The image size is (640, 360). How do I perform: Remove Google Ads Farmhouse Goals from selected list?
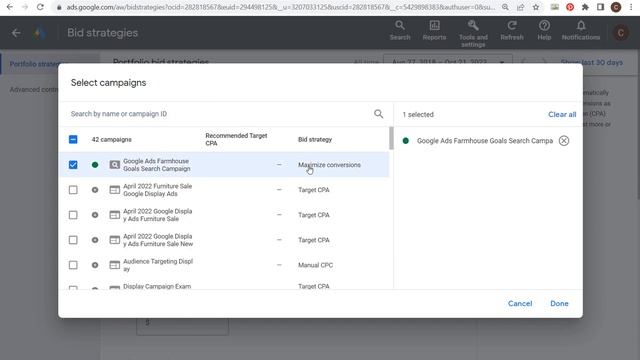click(564, 141)
